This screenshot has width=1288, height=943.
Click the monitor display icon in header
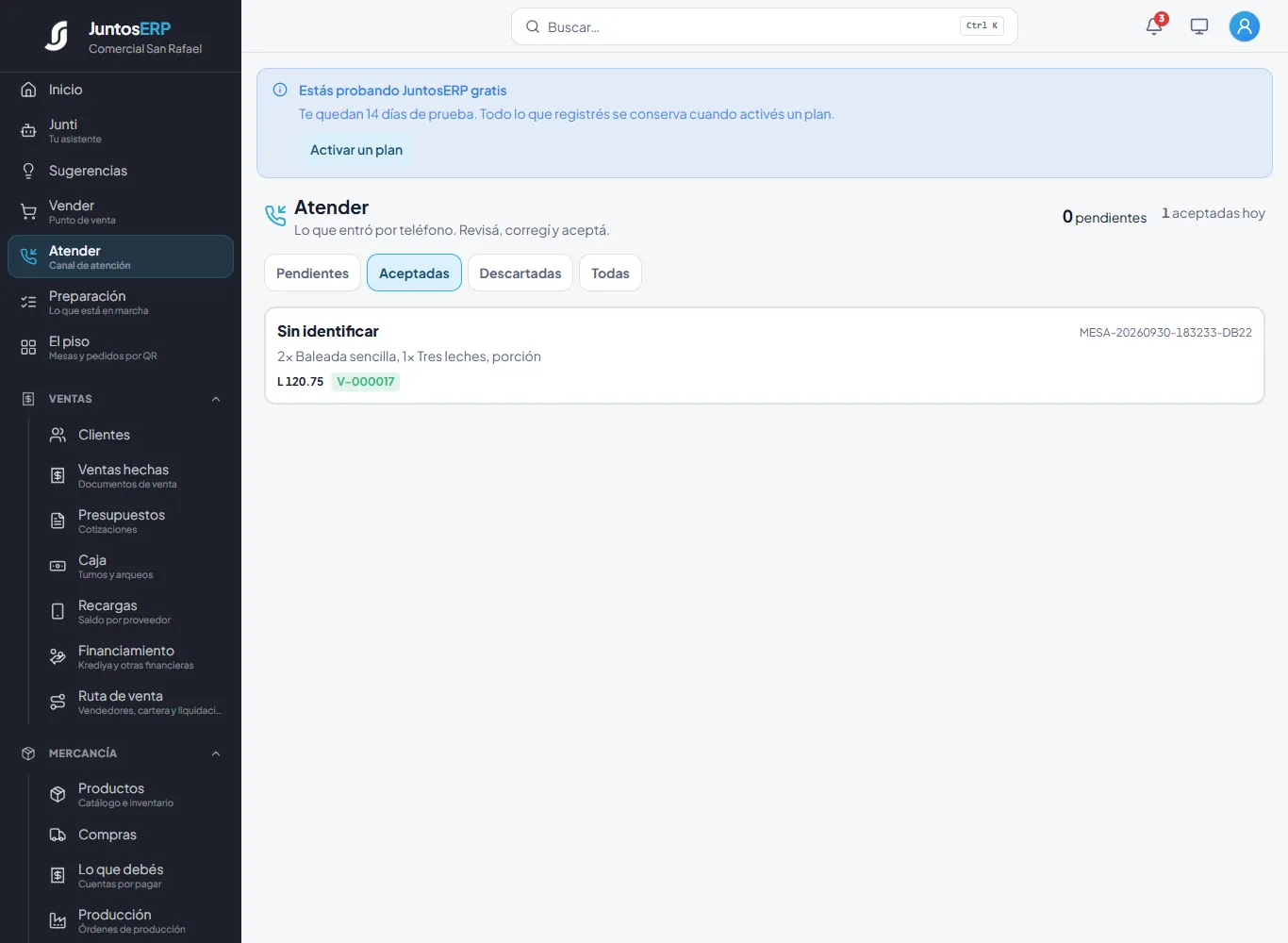click(1199, 26)
